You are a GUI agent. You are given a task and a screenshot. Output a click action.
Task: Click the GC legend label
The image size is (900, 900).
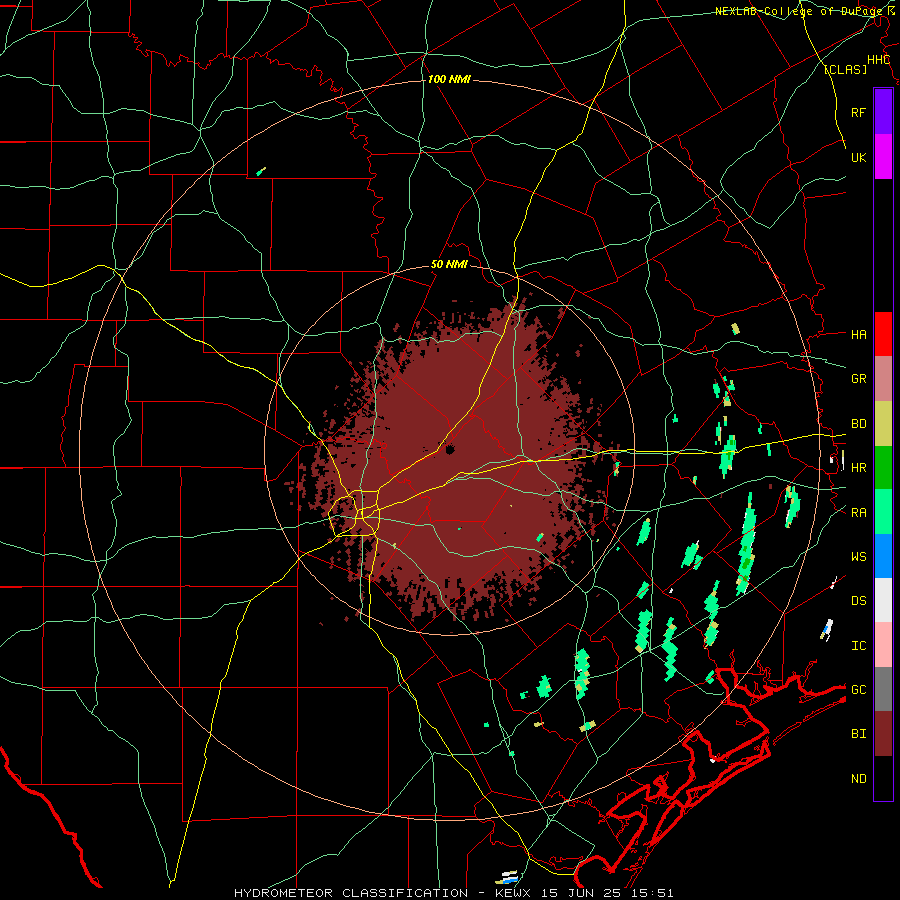click(858, 690)
